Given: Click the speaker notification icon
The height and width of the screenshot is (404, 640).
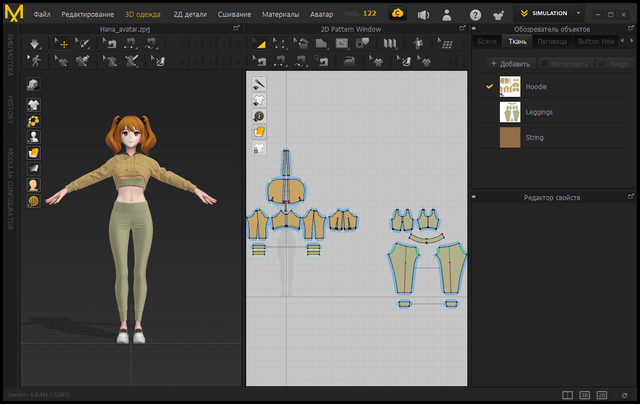Looking at the screenshot, I should click(423, 15).
